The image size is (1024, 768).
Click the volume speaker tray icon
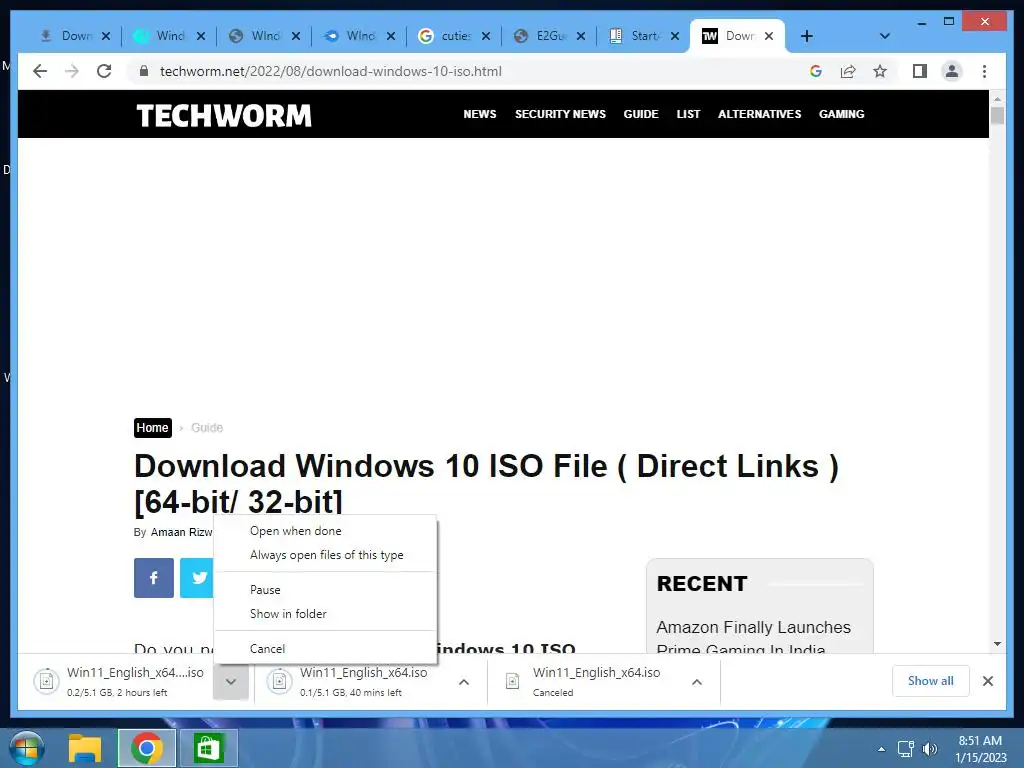pyautogui.click(x=930, y=749)
